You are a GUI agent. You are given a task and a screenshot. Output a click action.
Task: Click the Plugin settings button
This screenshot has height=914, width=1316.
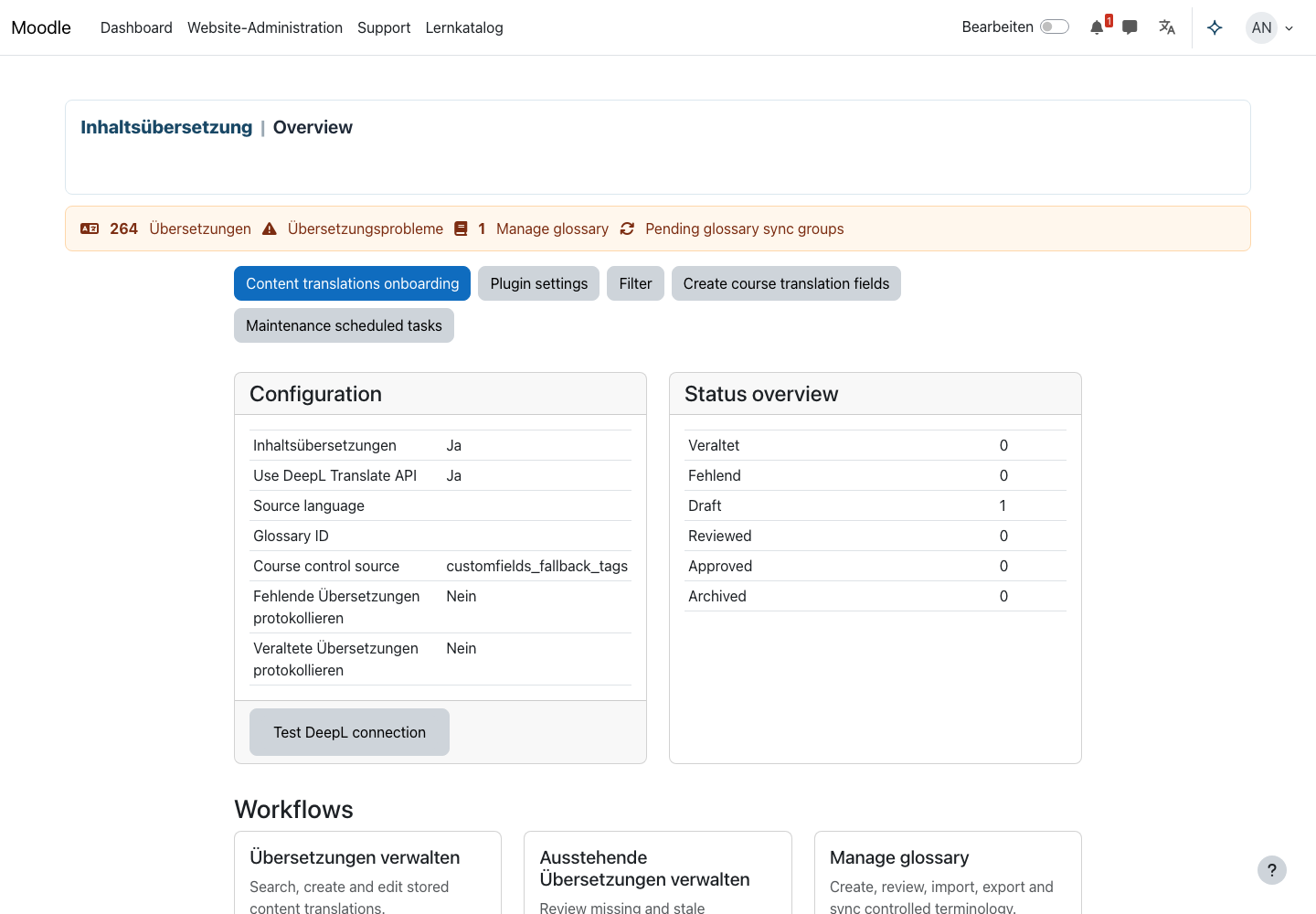[x=539, y=283]
